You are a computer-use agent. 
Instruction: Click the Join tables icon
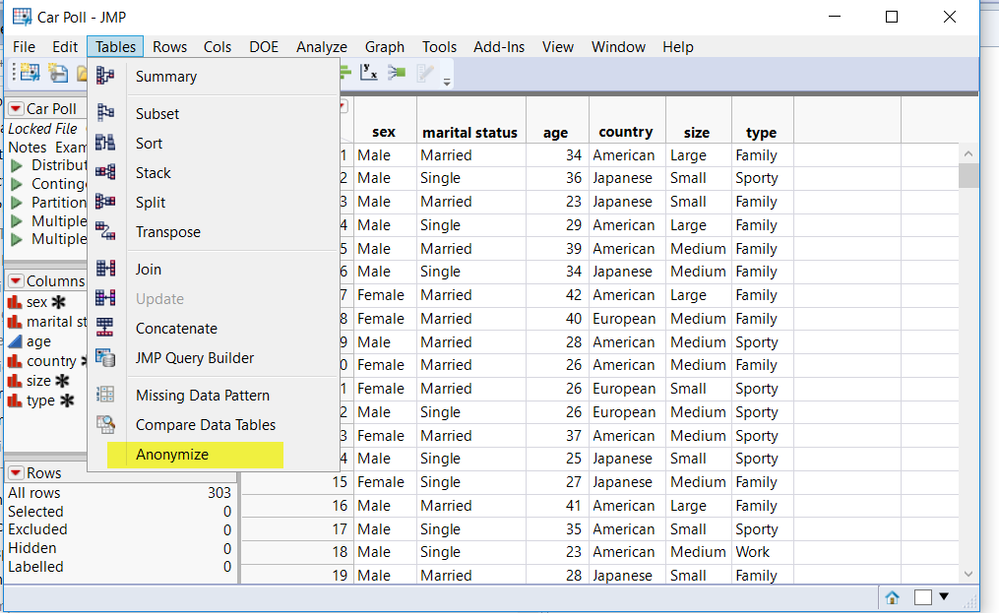(x=105, y=268)
